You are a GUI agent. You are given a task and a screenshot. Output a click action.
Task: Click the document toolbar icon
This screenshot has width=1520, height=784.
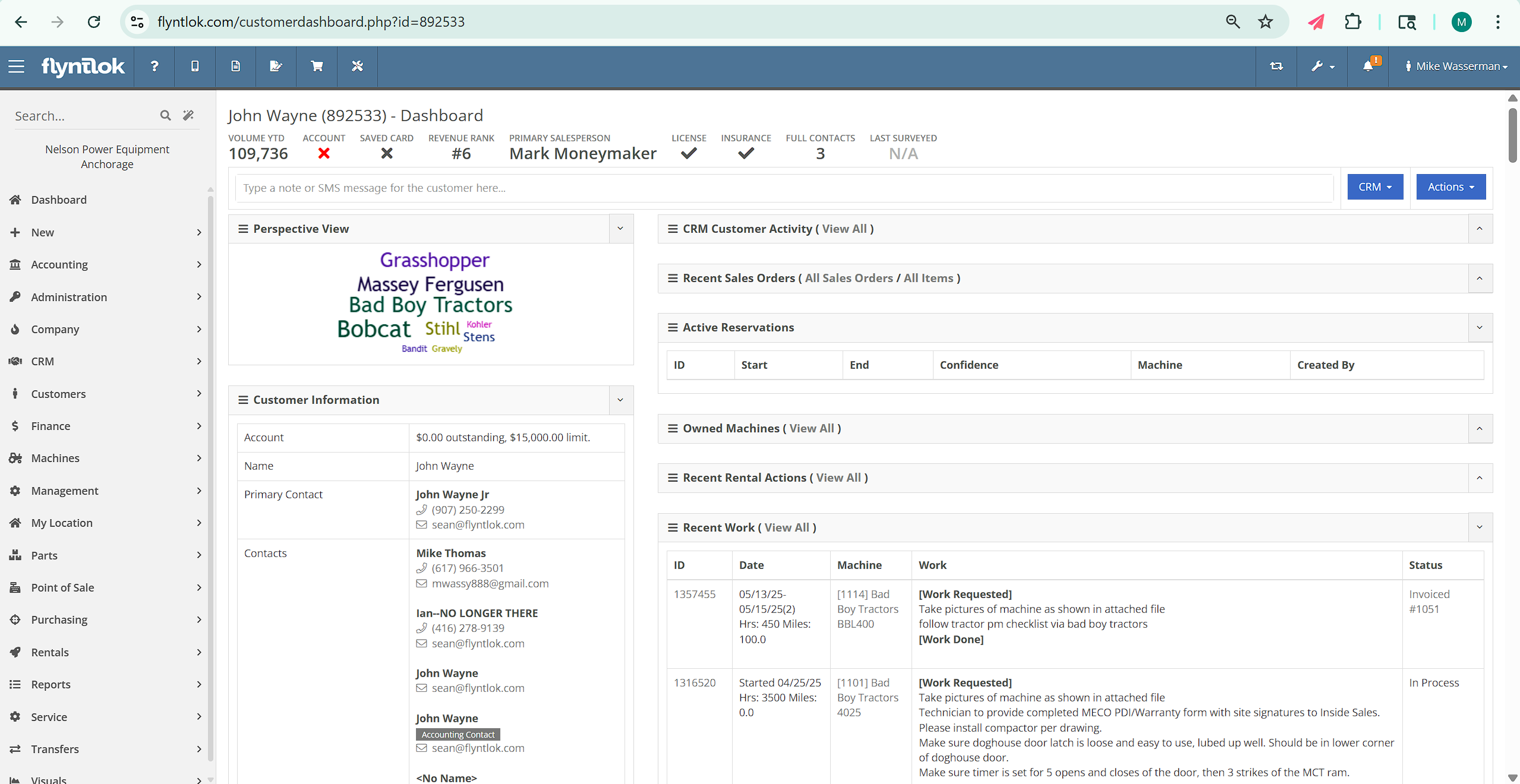coord(235,66)
